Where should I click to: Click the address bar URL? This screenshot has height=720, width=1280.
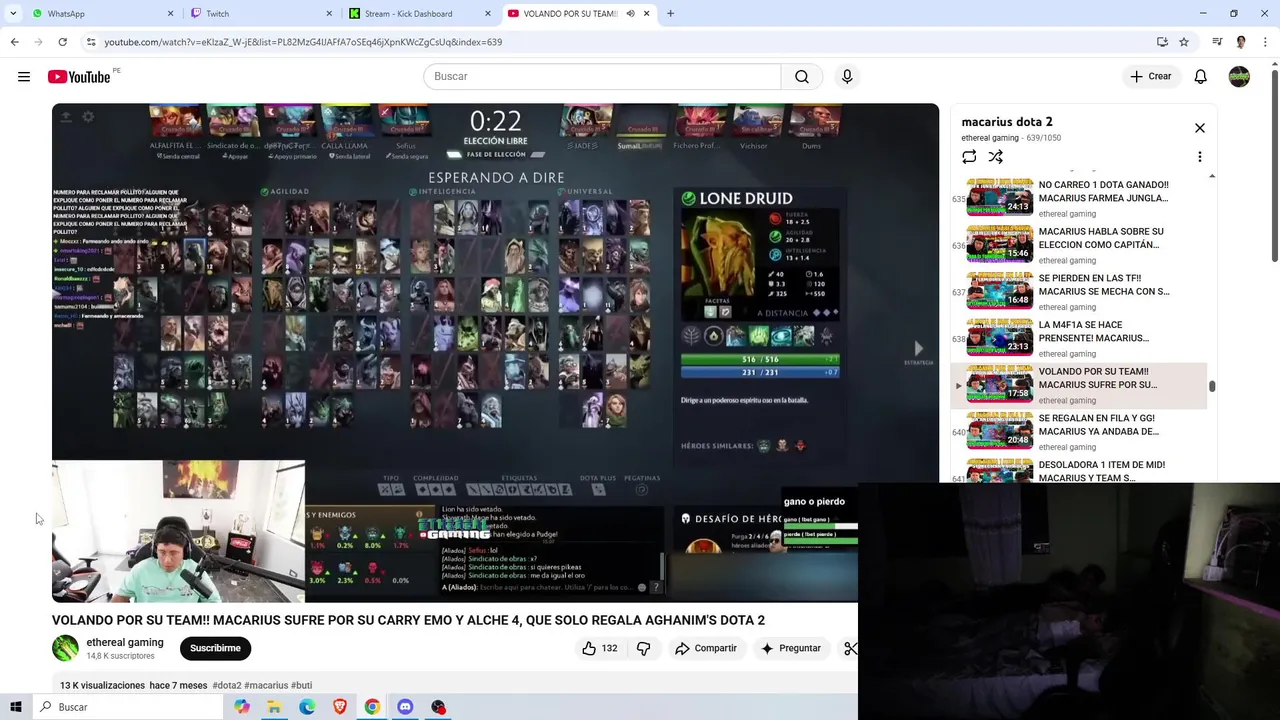(303, 42)
